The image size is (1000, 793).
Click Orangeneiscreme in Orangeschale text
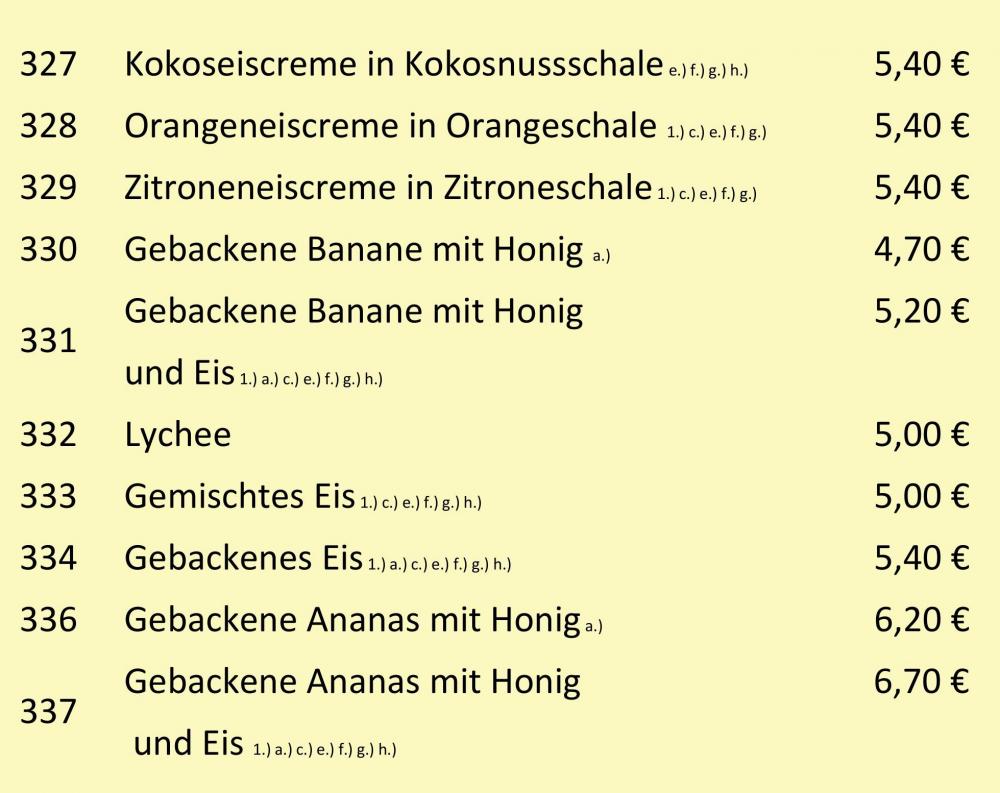[390, 126]
